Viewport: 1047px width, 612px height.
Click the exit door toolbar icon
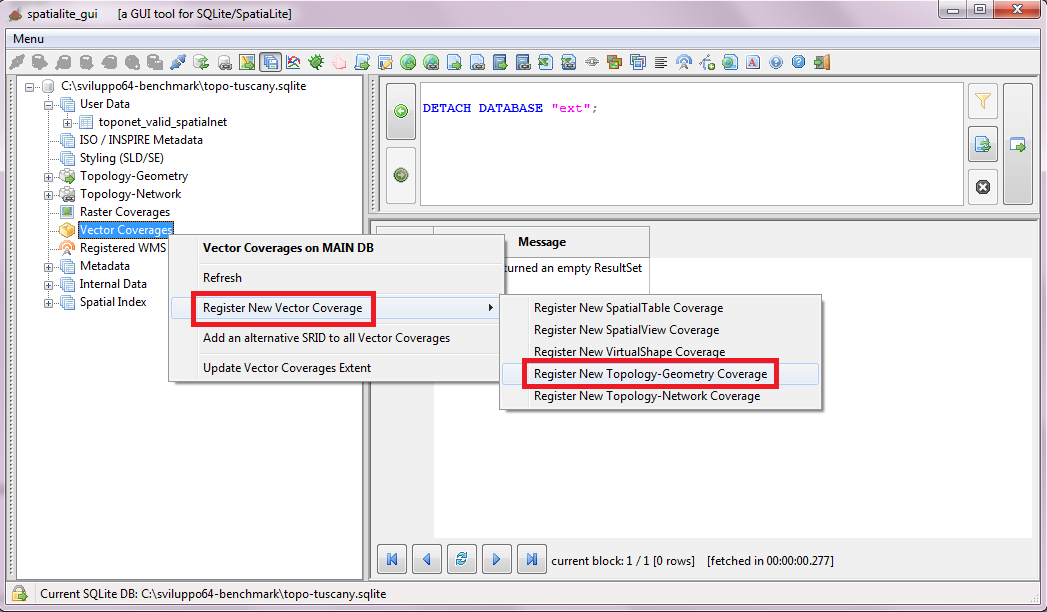[x=822, y=63]
